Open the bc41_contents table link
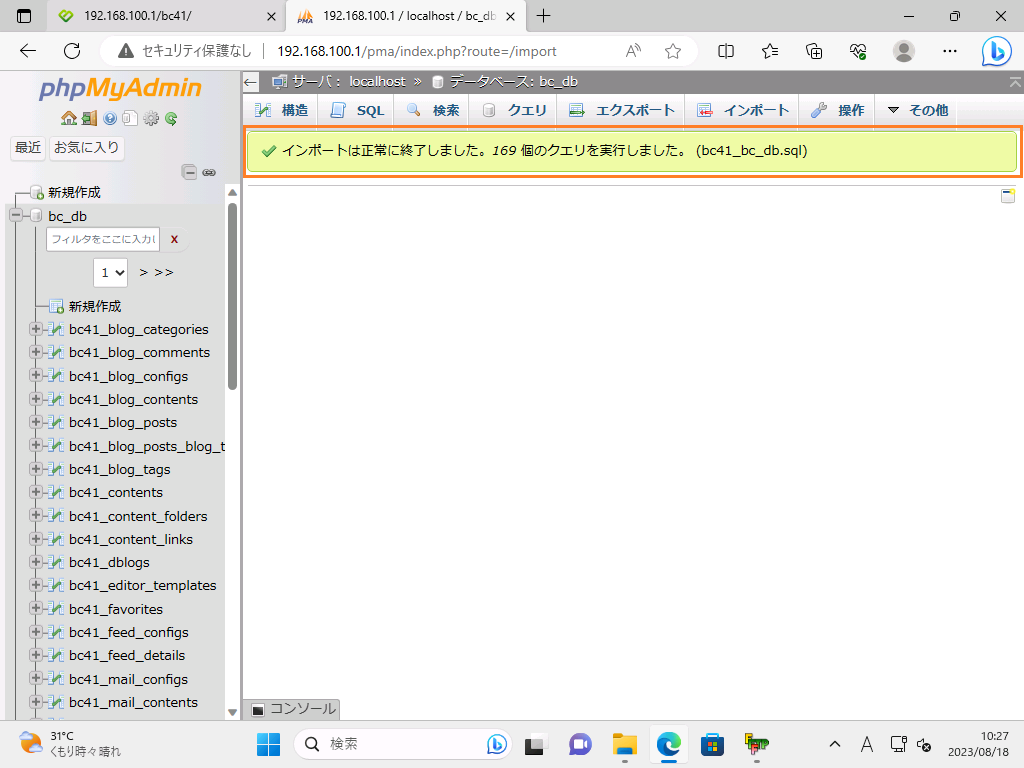This screenshot has width=1024, height=768. (x=115, y=492)
